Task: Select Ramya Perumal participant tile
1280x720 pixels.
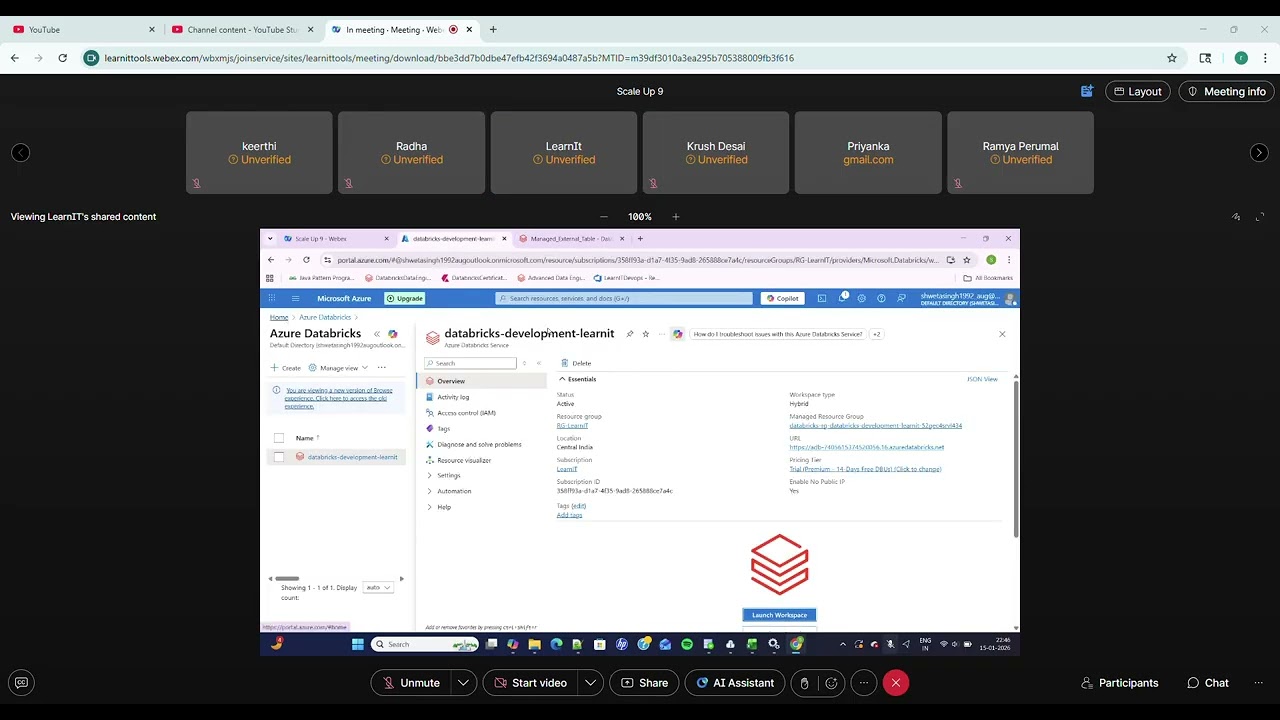Action: 1020,152
